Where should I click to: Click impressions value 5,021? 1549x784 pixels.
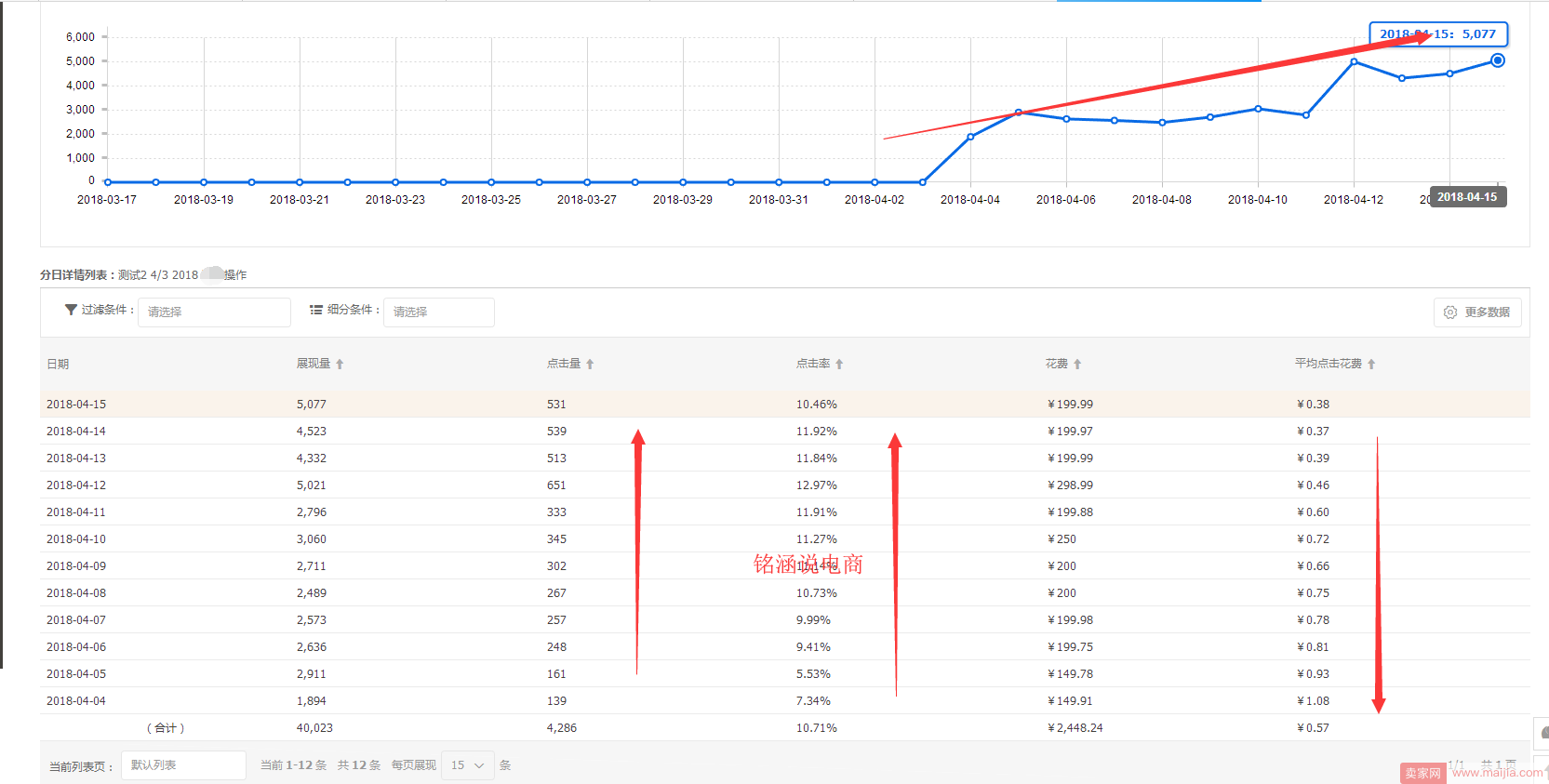pos(312,485)
